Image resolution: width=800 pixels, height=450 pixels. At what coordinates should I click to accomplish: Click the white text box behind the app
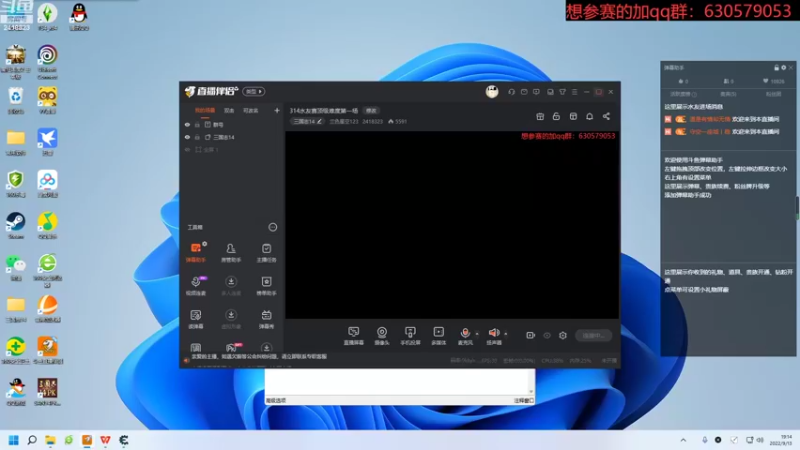[x=396, y=382]
